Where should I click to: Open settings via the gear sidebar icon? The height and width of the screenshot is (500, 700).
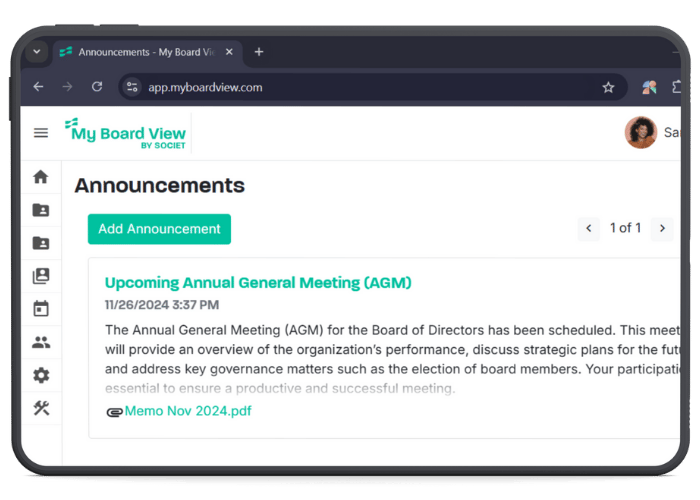tap(41, 375)
